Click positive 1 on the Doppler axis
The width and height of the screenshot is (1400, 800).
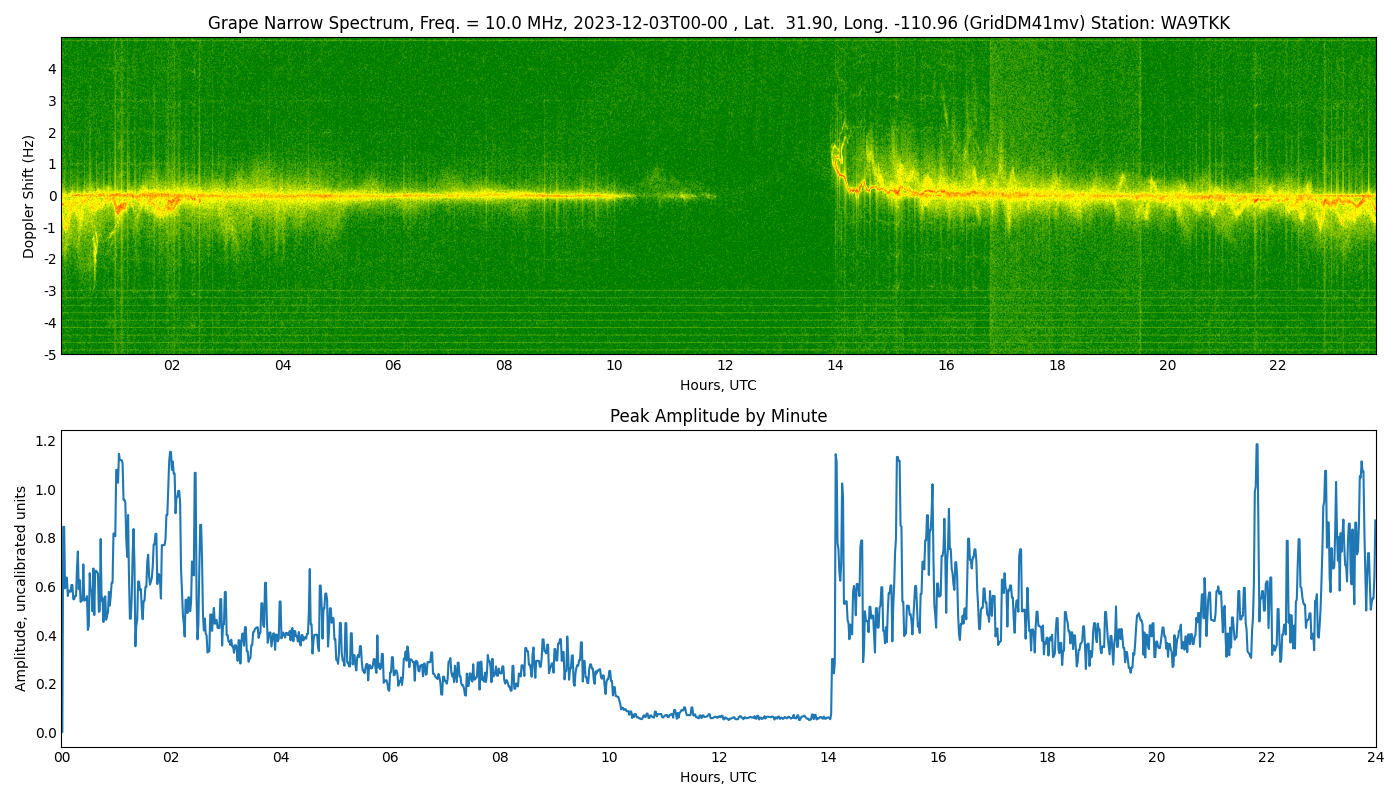(51, 164)
